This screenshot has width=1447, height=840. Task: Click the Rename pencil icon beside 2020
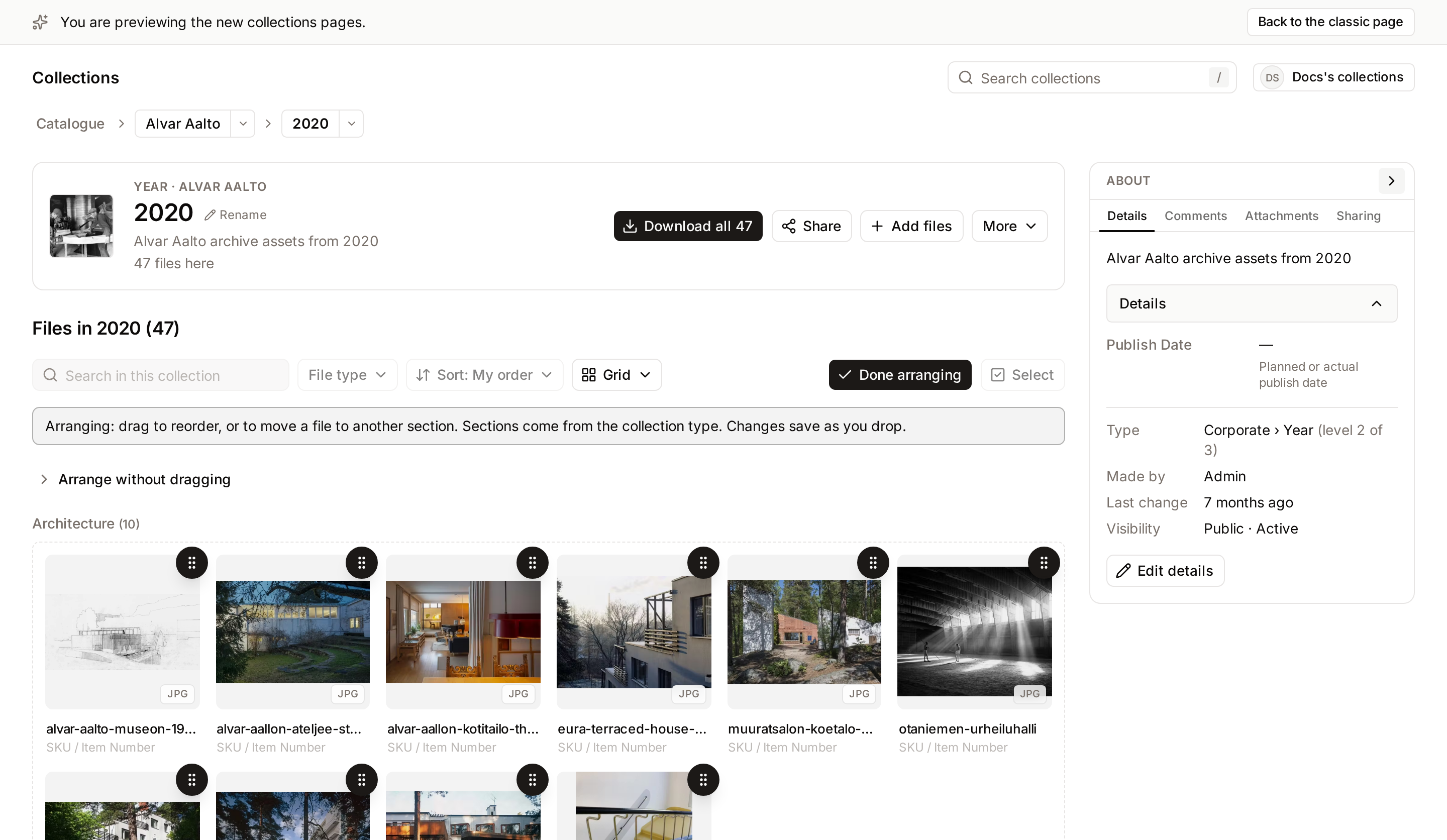click(x=210, y=215)
